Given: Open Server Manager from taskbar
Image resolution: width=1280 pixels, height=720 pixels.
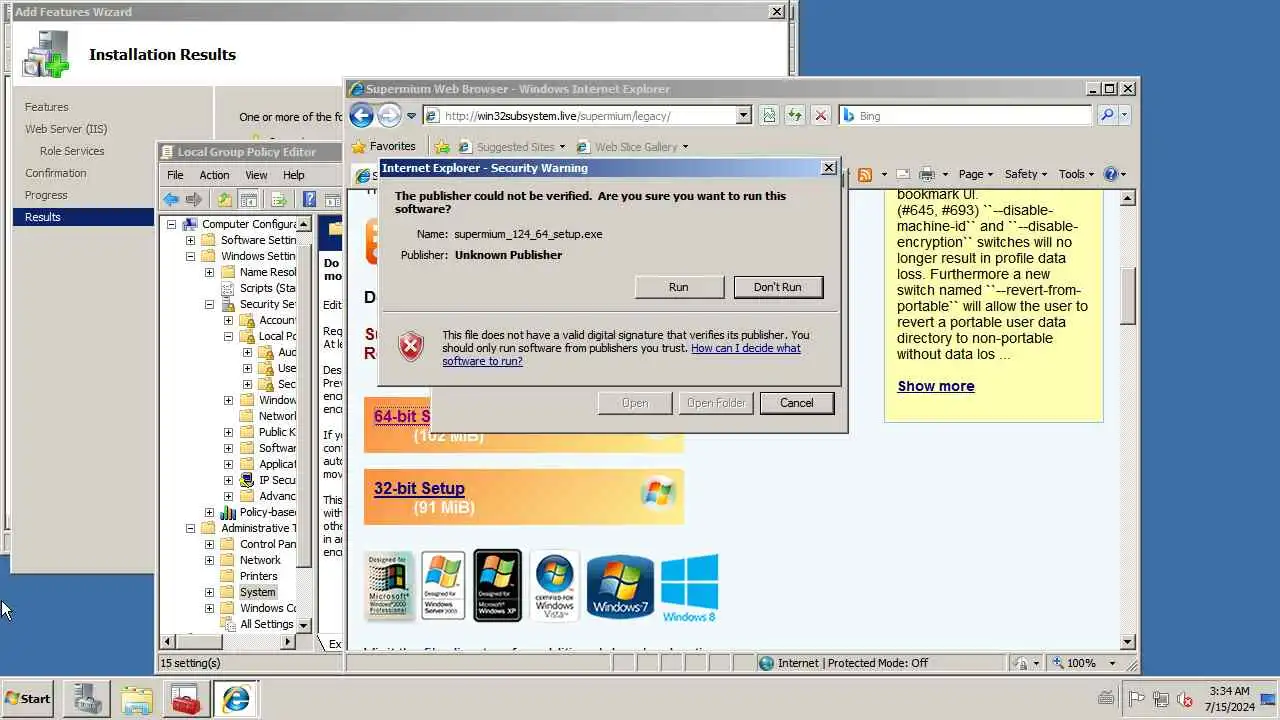Looking at the screenshot, I should click(x=87, y=699).
